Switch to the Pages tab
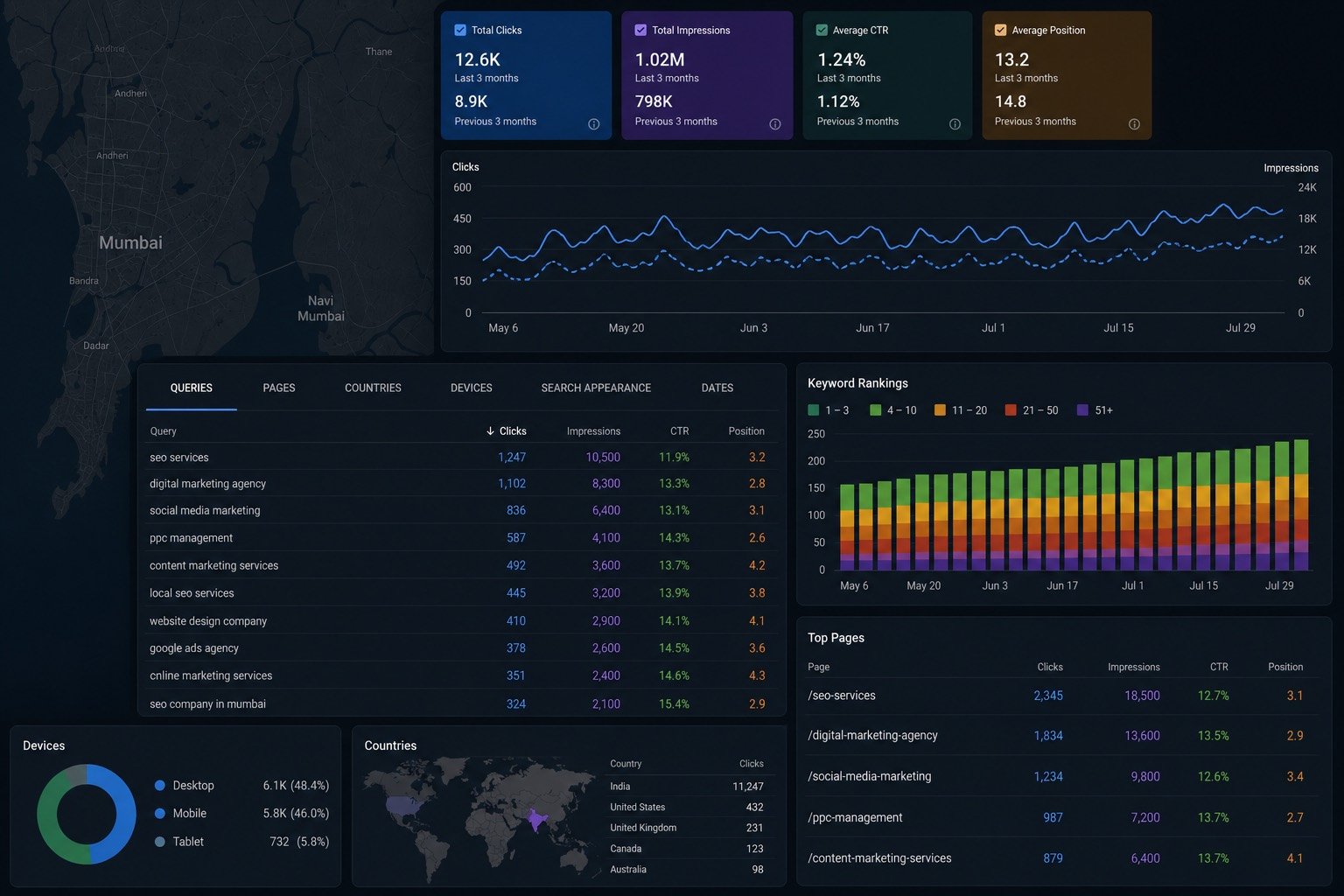This screenshot has height=896, width=1344. [x=279, y=388]
